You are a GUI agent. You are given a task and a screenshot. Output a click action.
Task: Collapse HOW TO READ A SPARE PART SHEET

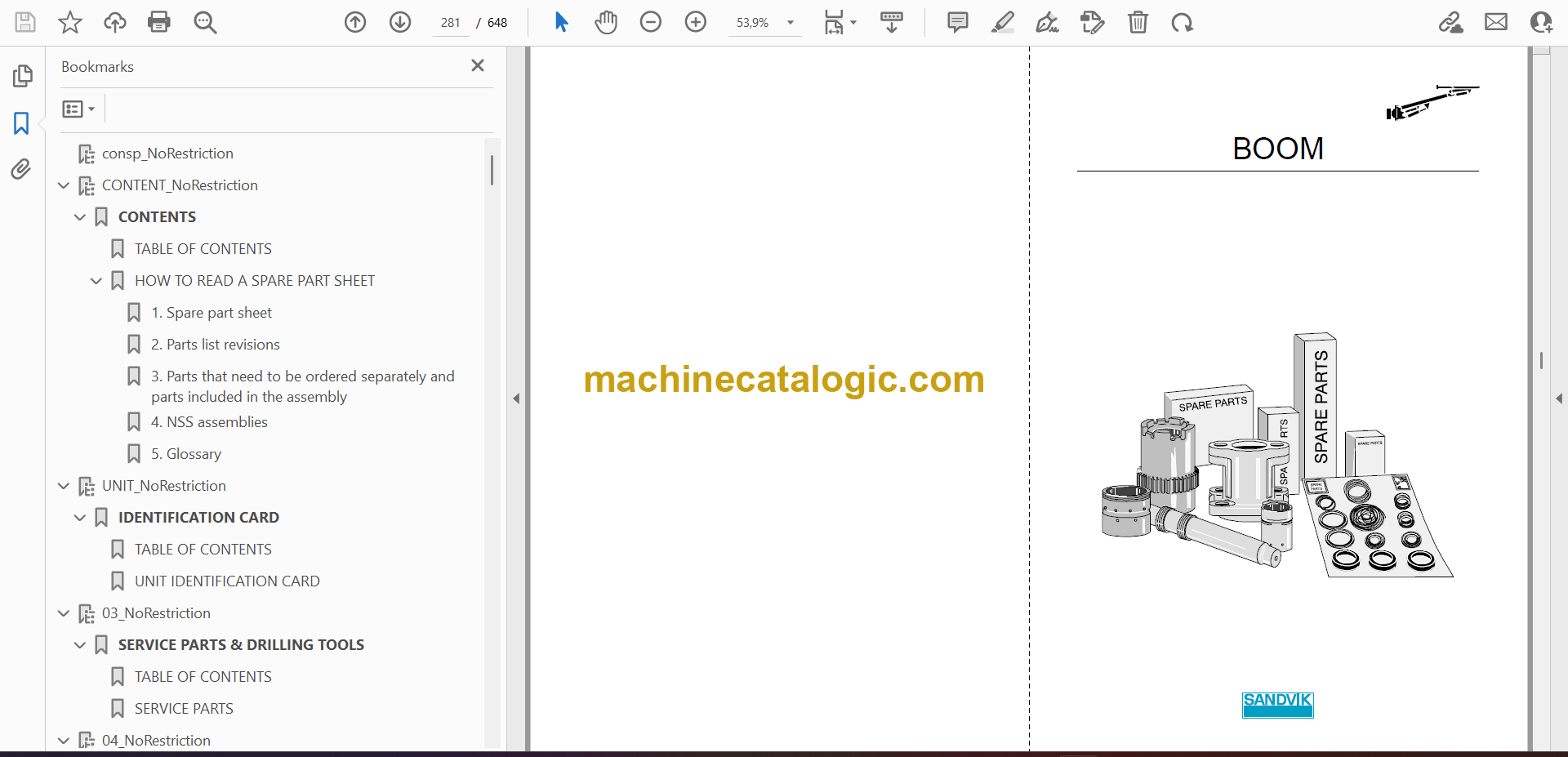[x=96, y=281]
